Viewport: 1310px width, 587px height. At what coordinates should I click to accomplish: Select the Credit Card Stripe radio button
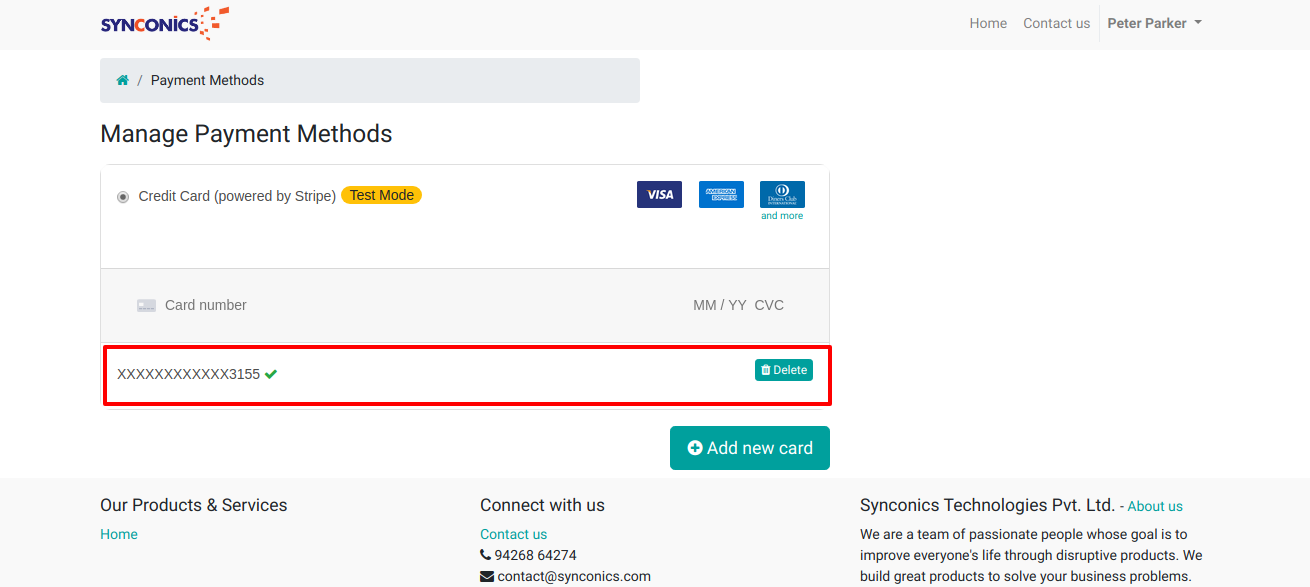(x=123, y=197)
